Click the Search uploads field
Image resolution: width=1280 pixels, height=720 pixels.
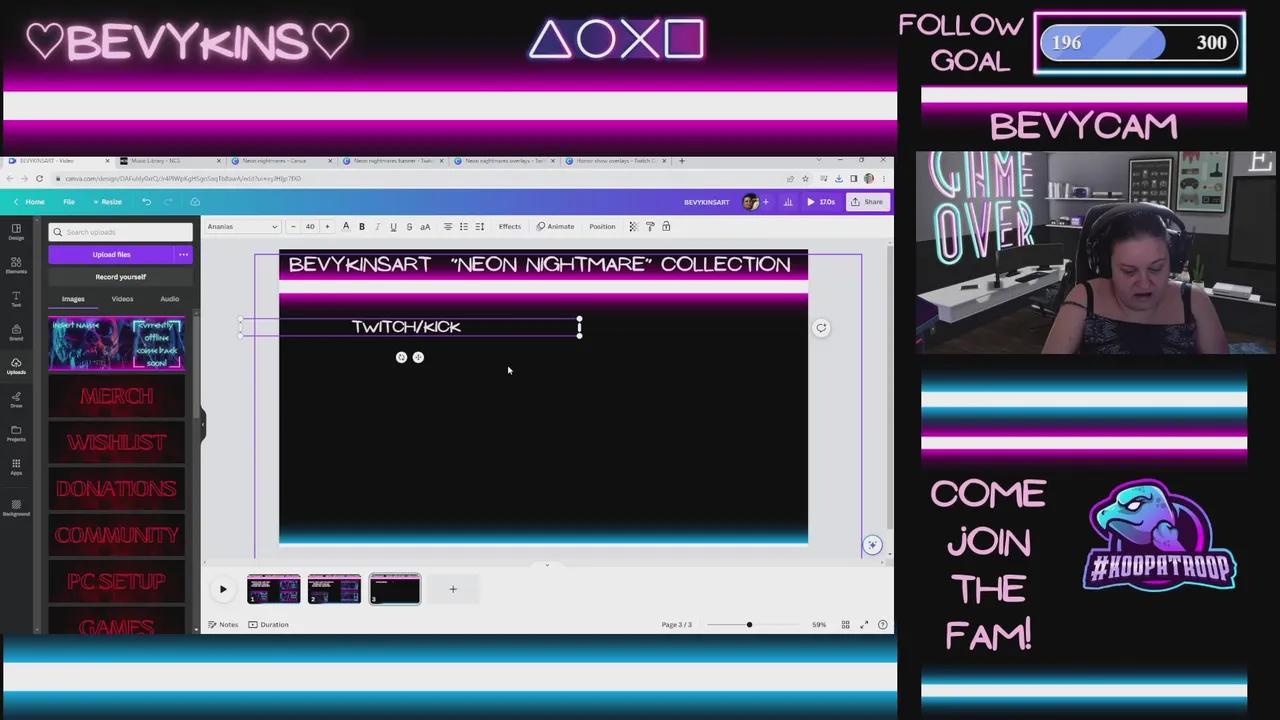click(x=120, y=232)
